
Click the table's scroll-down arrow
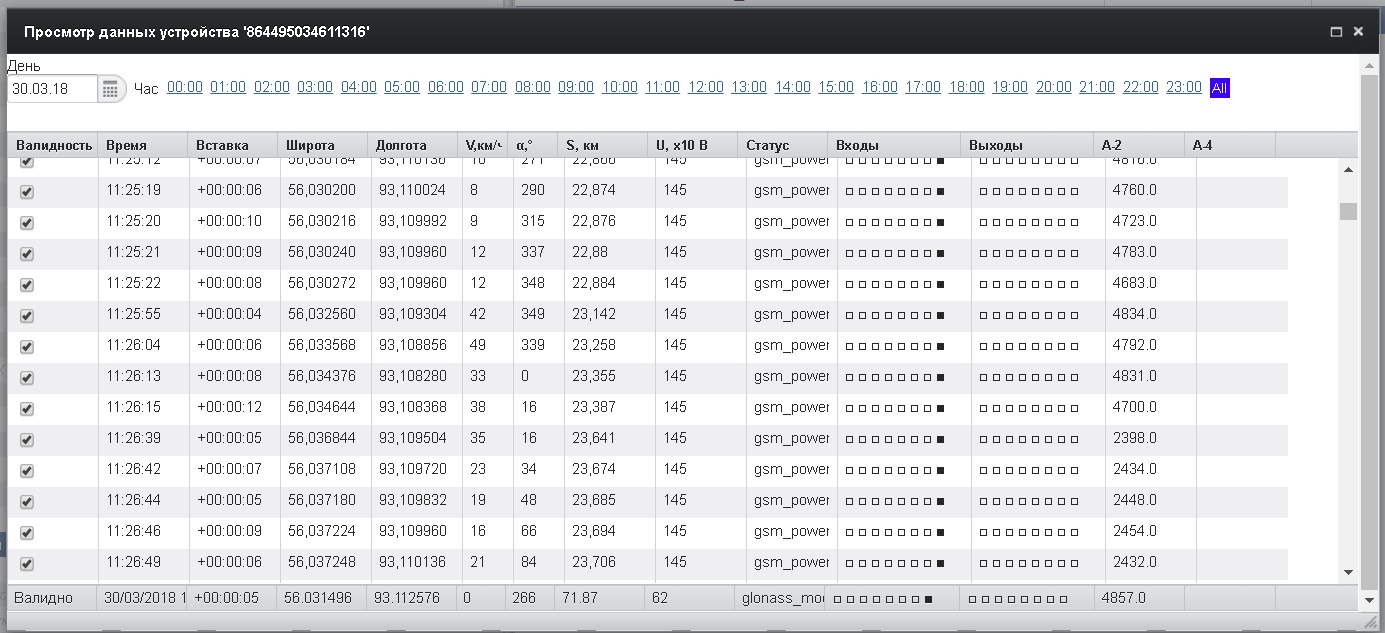coord(1348,572)
